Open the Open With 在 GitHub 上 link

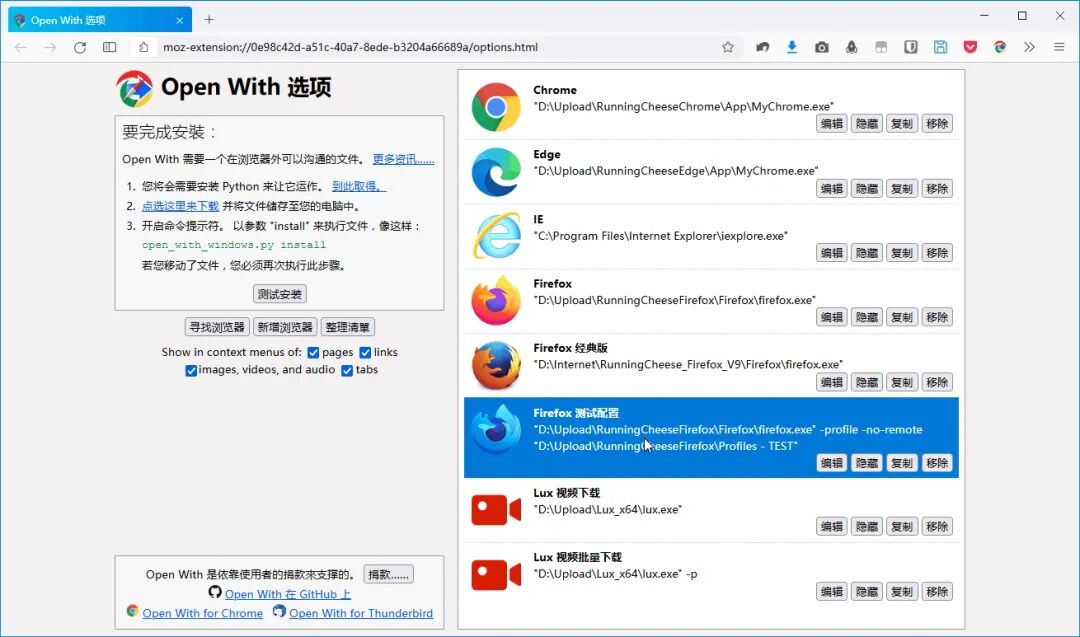click(288, 594)
